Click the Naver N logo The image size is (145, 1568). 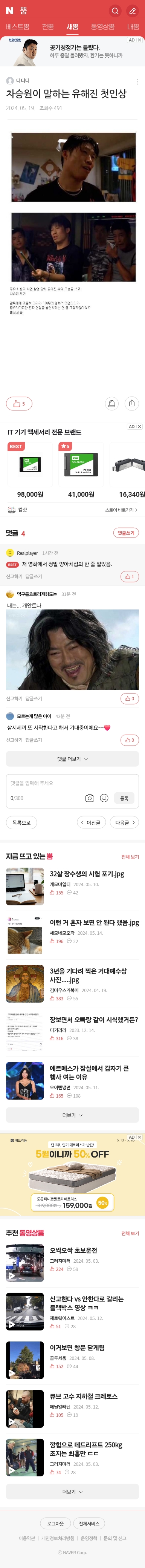[x=9, y=11]
